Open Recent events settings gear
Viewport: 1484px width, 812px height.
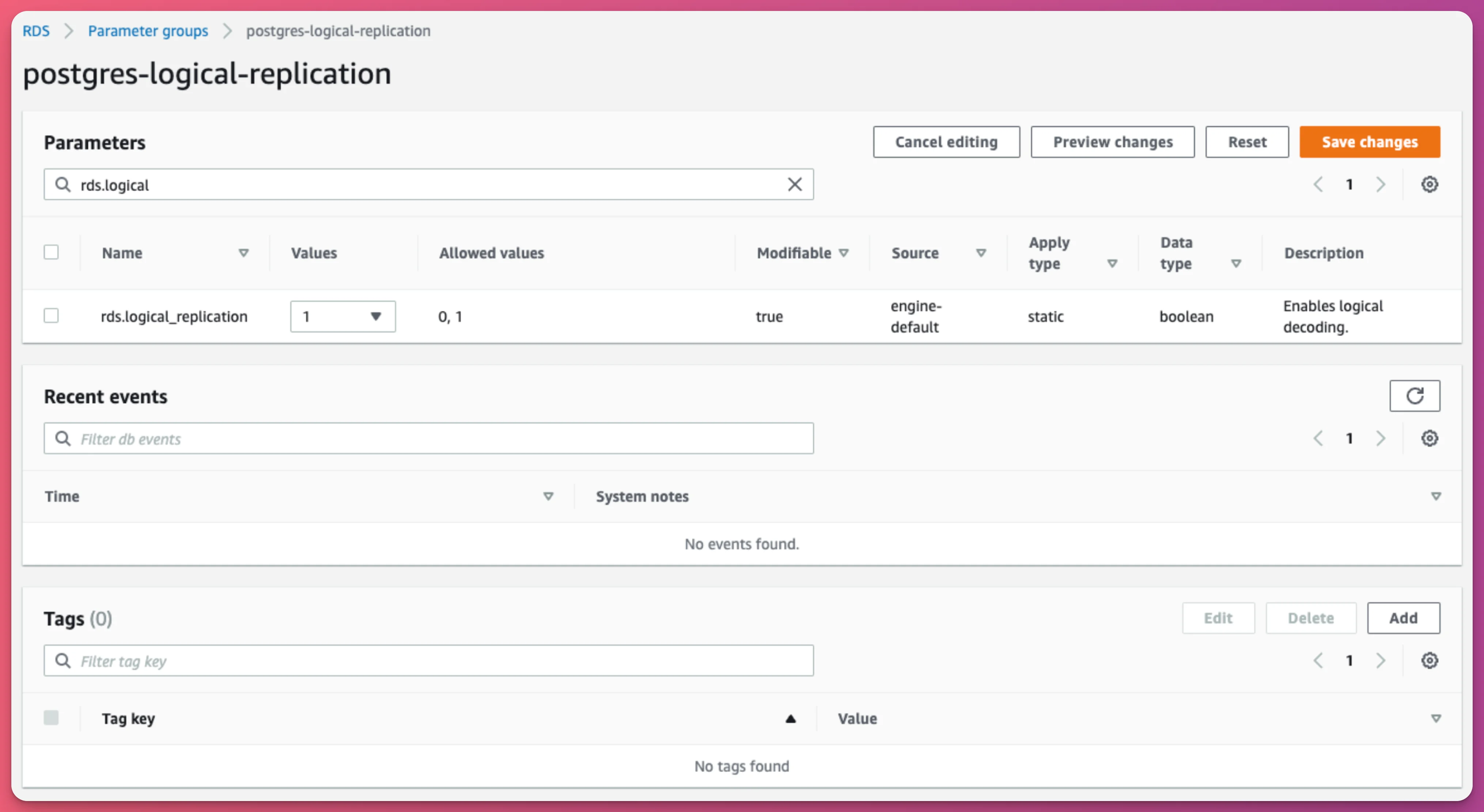click(x=1429, y=438)
